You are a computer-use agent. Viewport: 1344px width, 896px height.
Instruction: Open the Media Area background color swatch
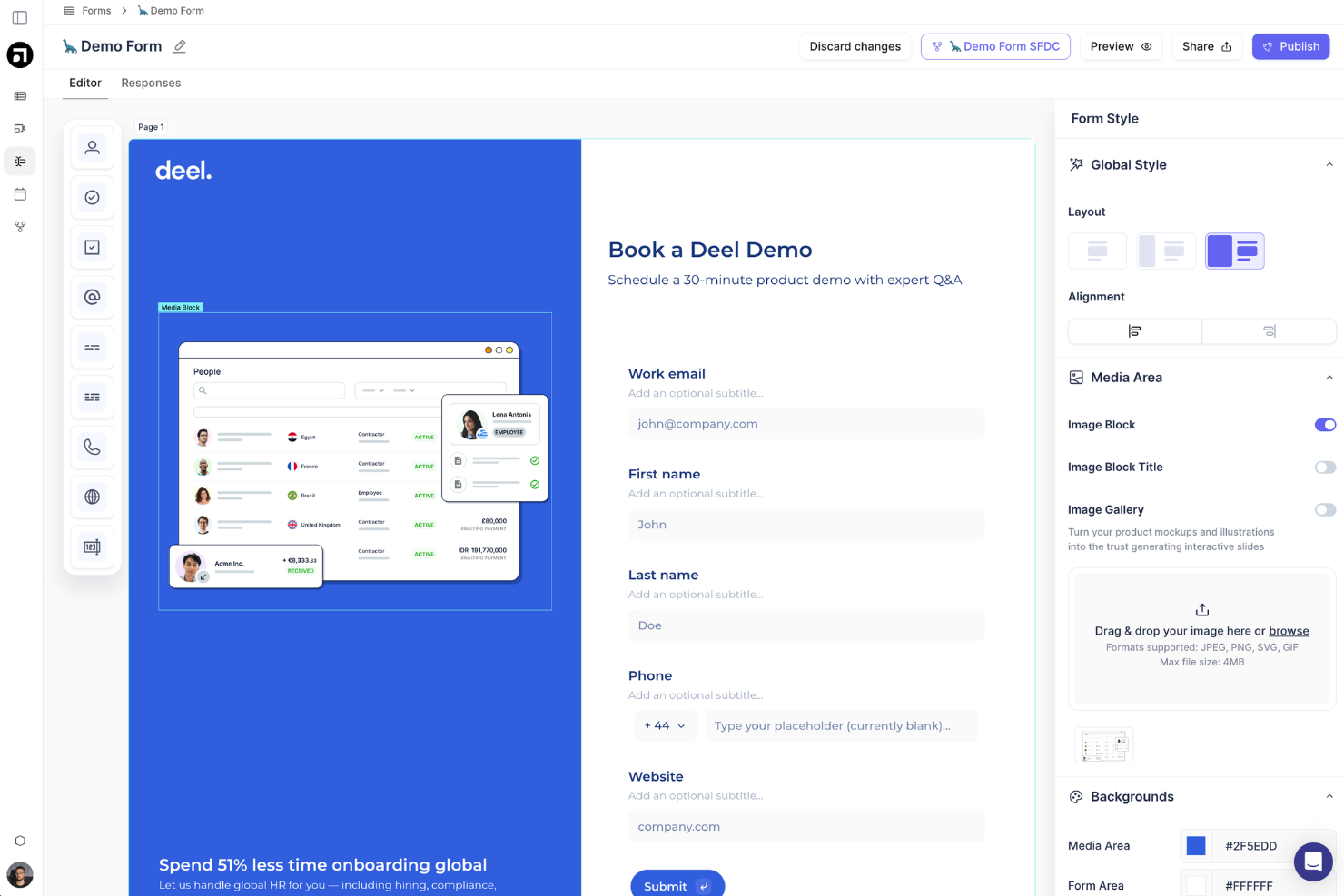click(x=1196, y=845)
